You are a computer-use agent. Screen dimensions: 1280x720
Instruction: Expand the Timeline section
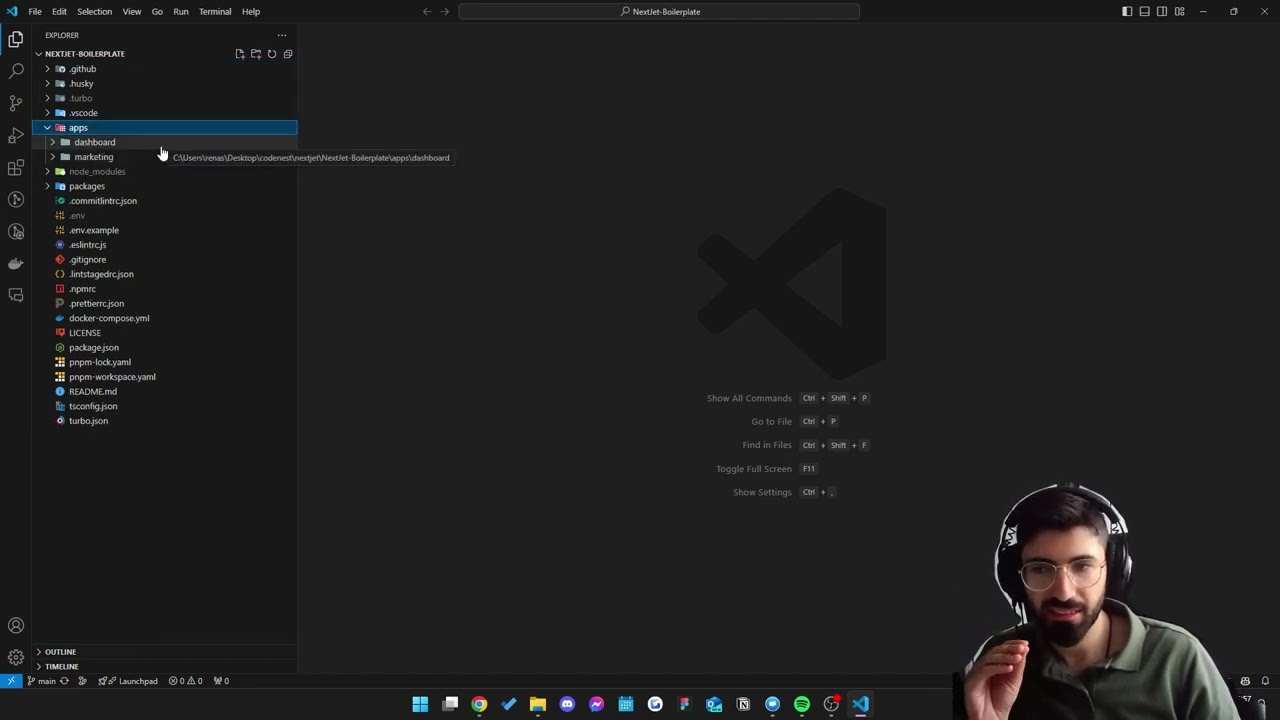point(165,666)
